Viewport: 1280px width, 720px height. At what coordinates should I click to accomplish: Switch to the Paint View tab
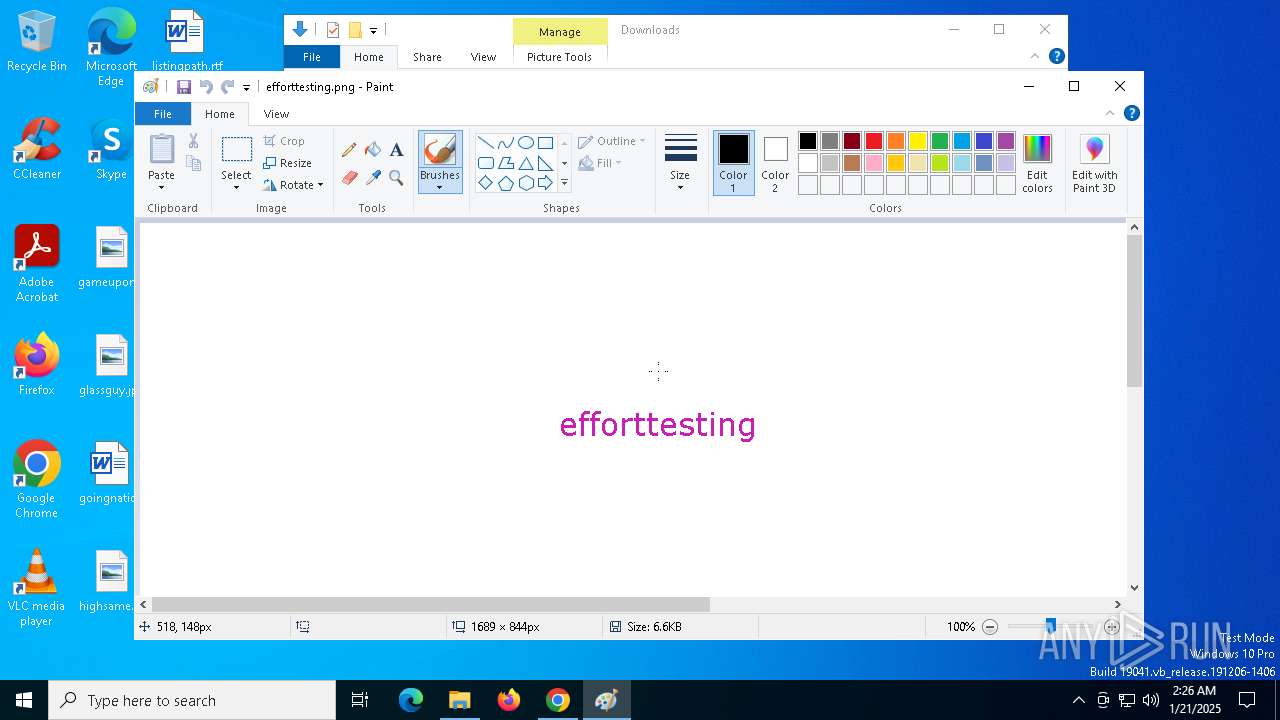(x=276, y=114)
